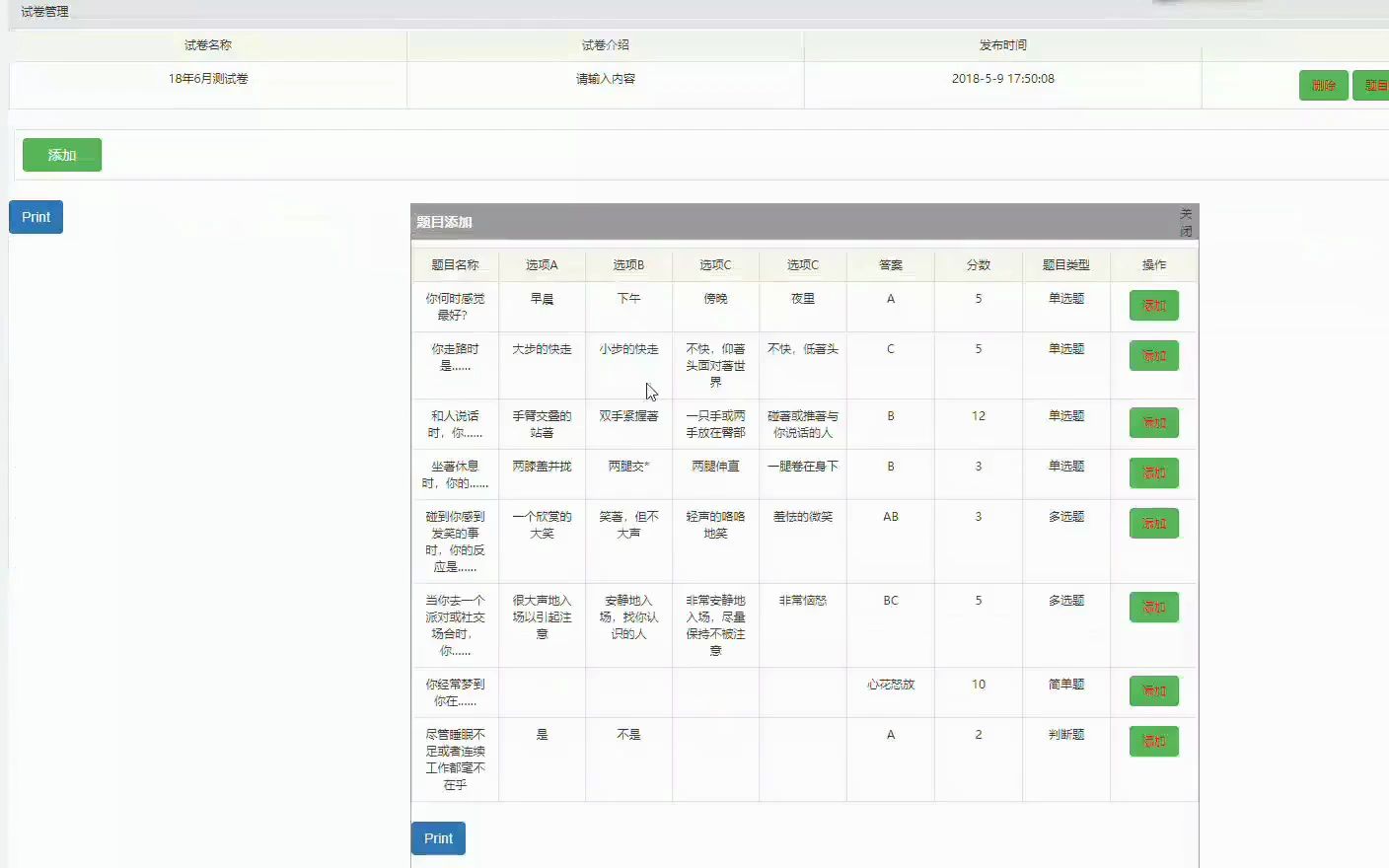This screenshot has width=1389, height=868.
Task: Click option 早晨 in the first question row
Action: 542,299
